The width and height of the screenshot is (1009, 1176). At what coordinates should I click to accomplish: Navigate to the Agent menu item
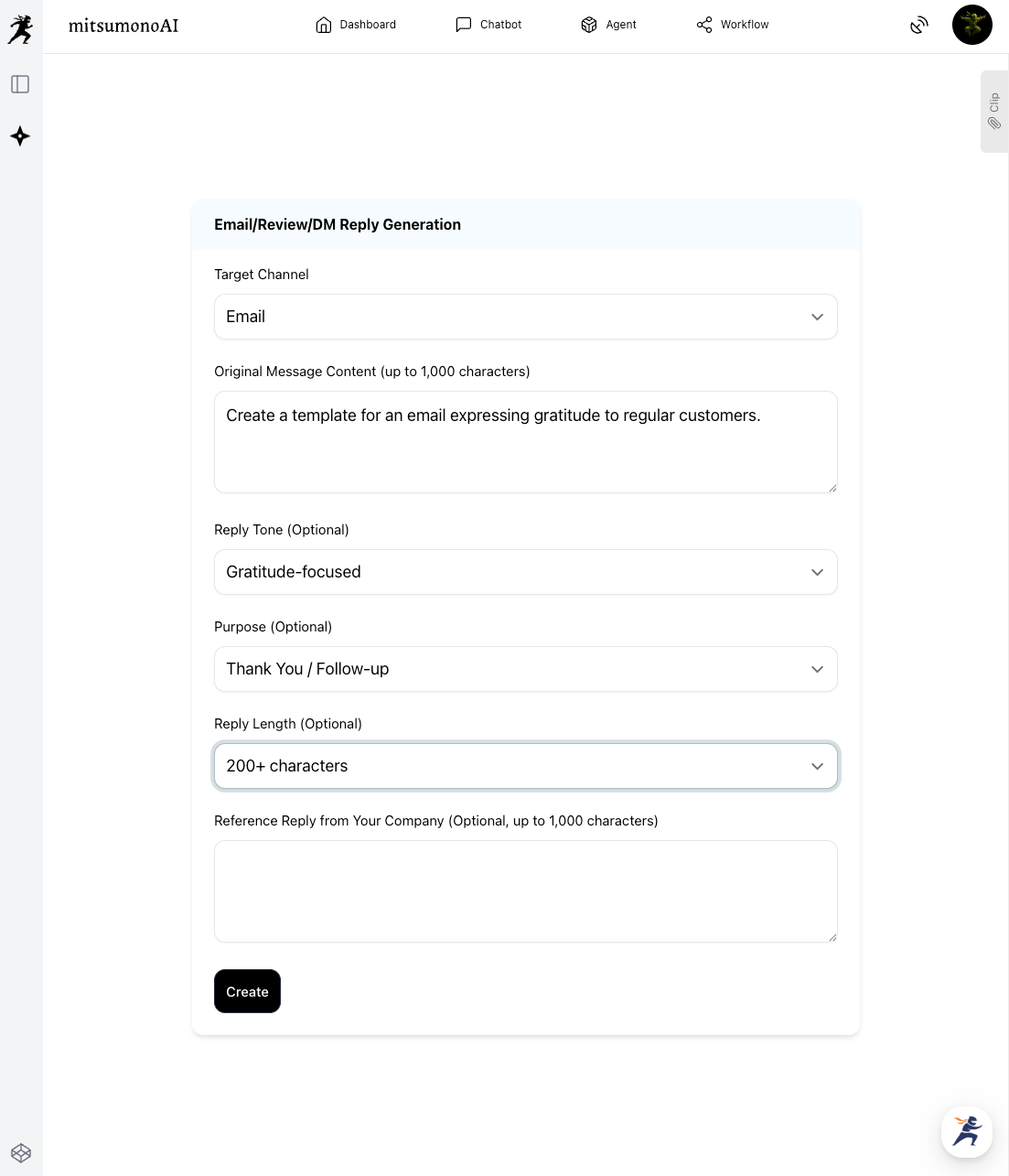608,25
